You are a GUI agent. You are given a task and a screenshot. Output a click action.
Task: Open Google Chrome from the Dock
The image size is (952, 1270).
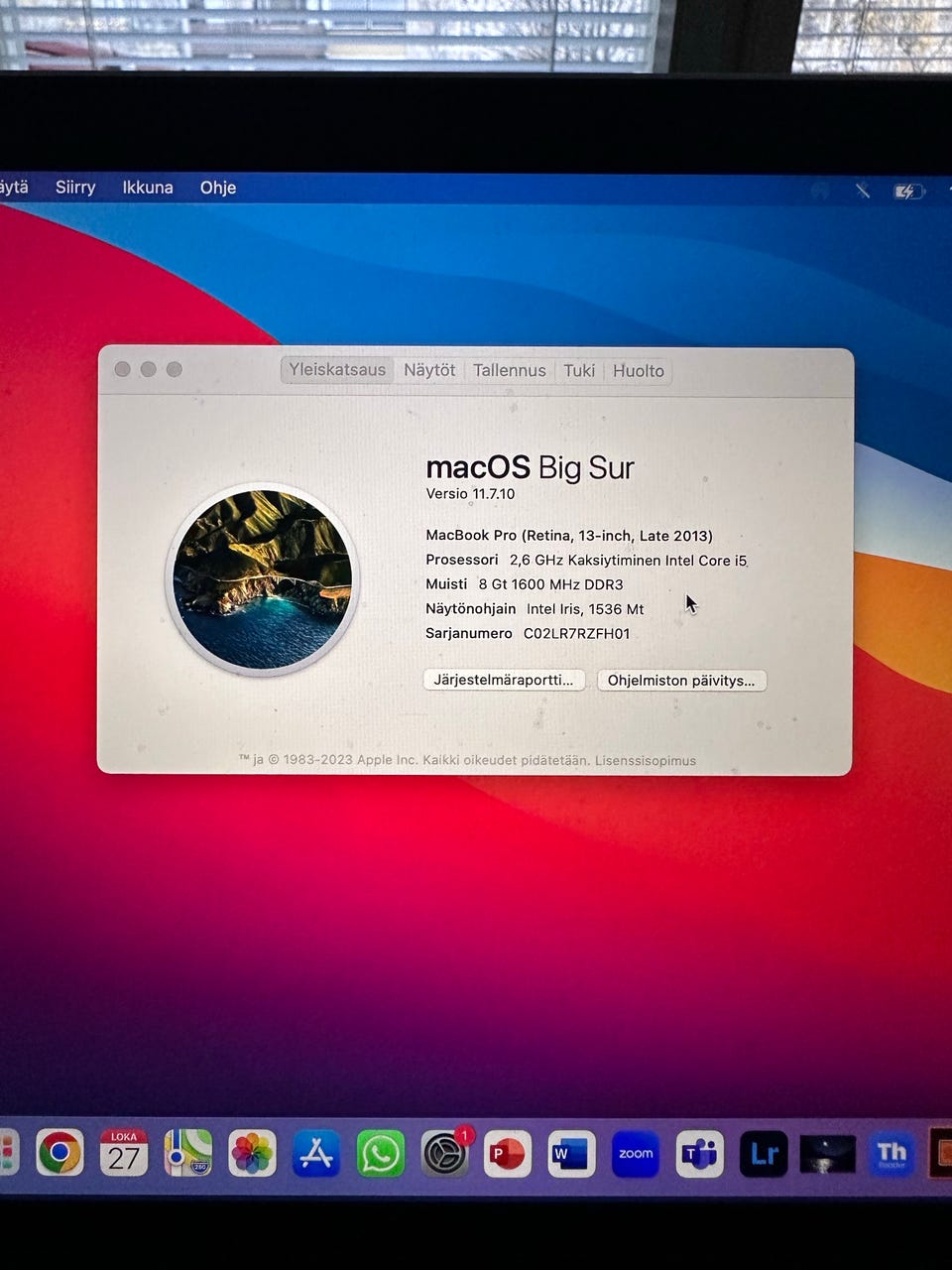[59, 1153]
